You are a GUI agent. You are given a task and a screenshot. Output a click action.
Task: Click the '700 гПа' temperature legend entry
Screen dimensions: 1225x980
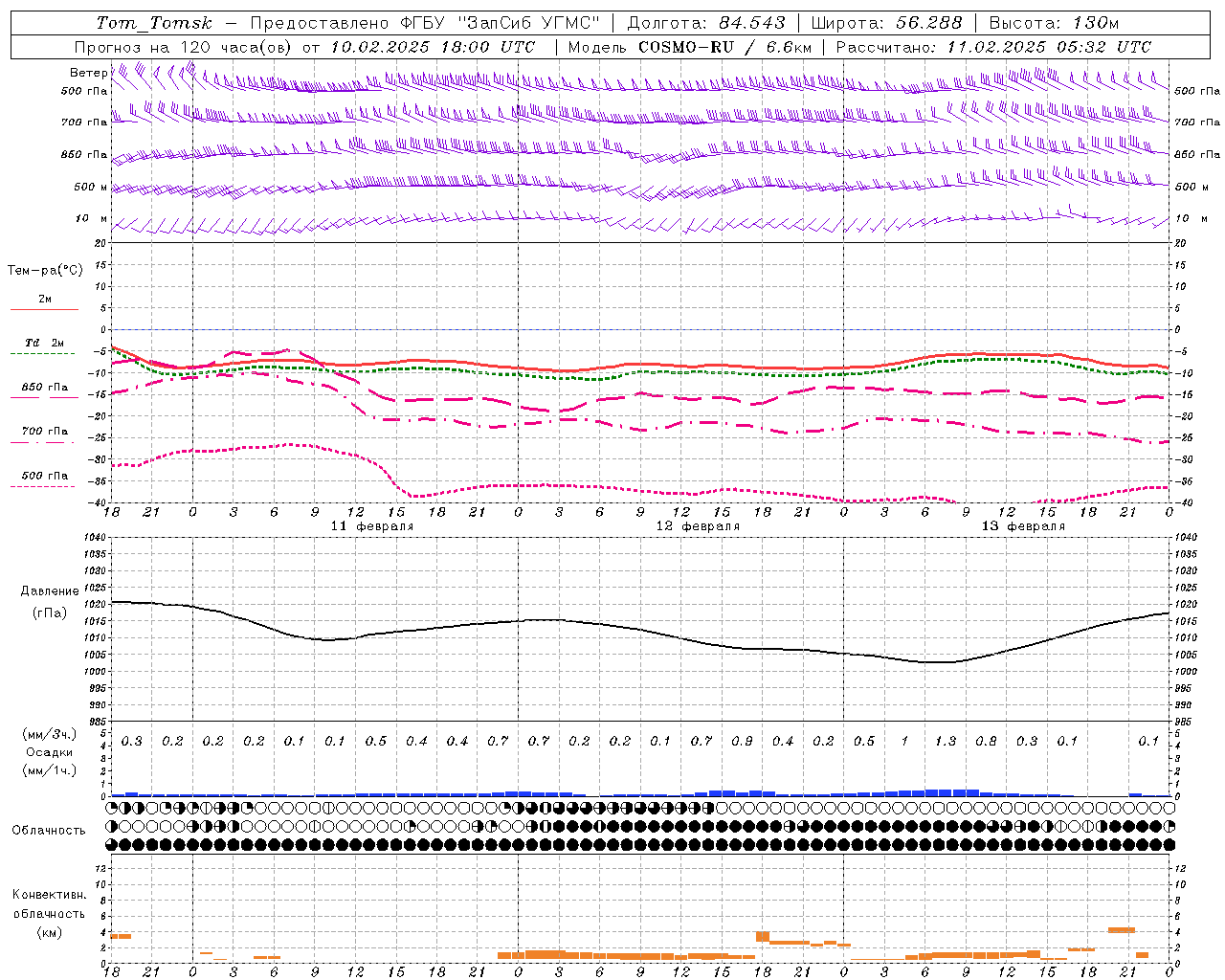tap(44, 432)
